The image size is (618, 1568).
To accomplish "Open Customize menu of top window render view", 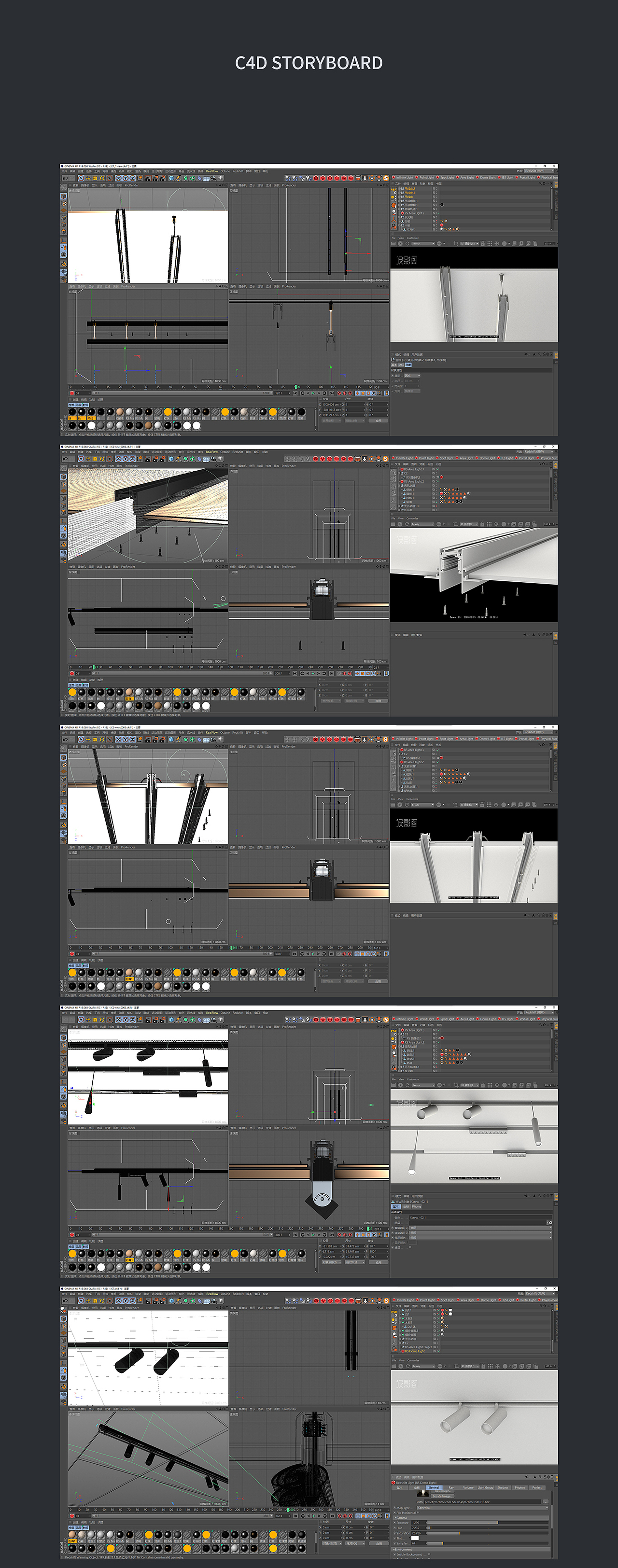I will (413, 238).
